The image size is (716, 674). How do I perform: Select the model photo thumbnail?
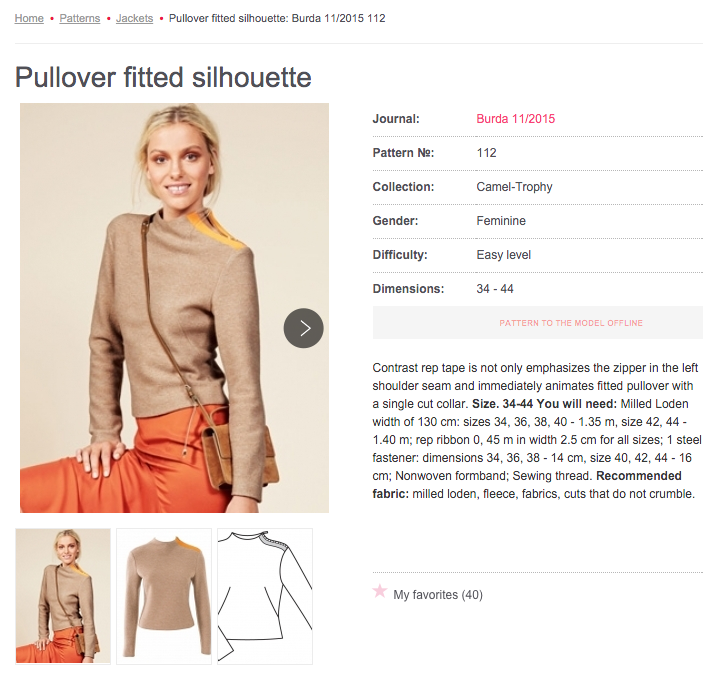(x=63, y=596)
